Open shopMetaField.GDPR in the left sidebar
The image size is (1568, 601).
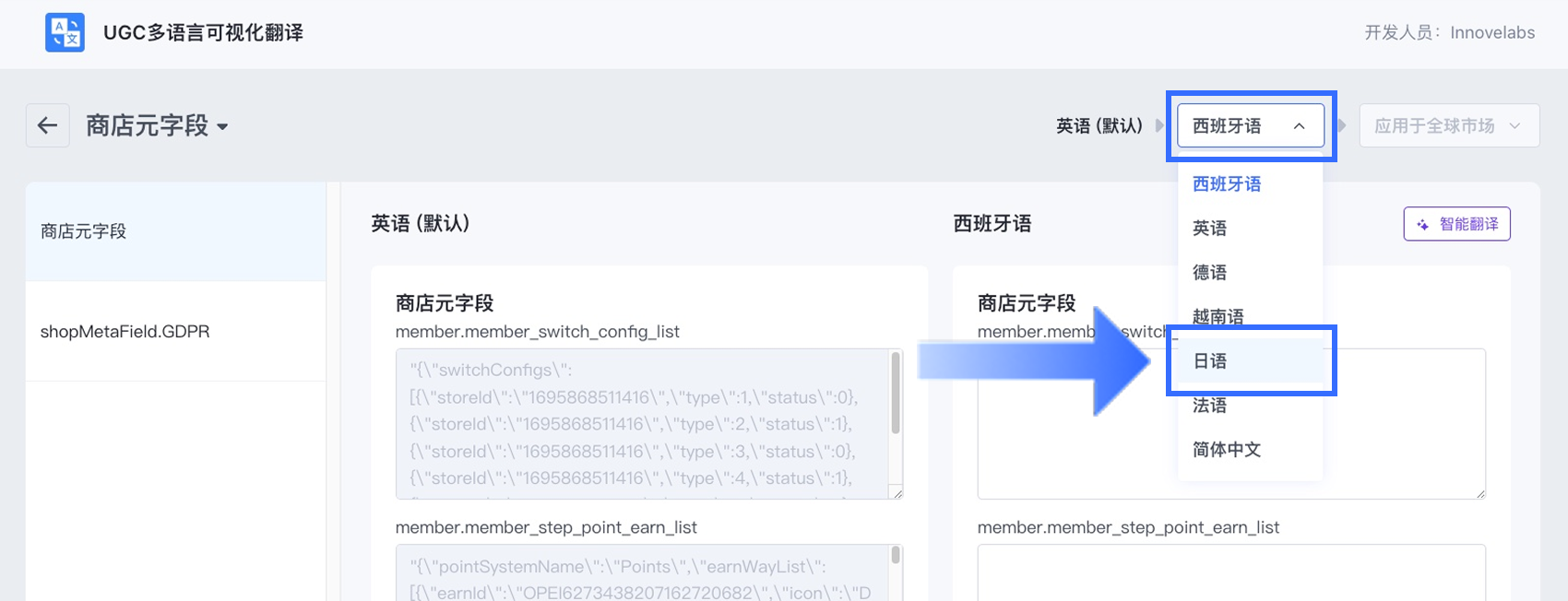[175, 331]
